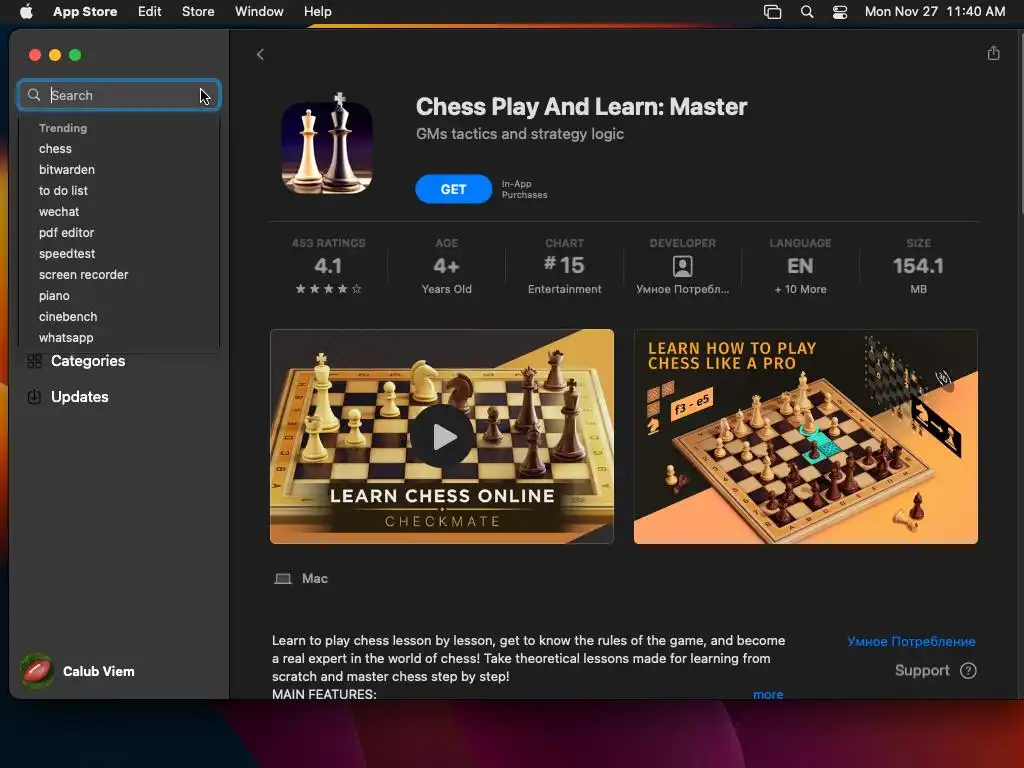Click the Chess Play And Learn: Master title
Screen dimensions: 1024x768
[581, 106]
